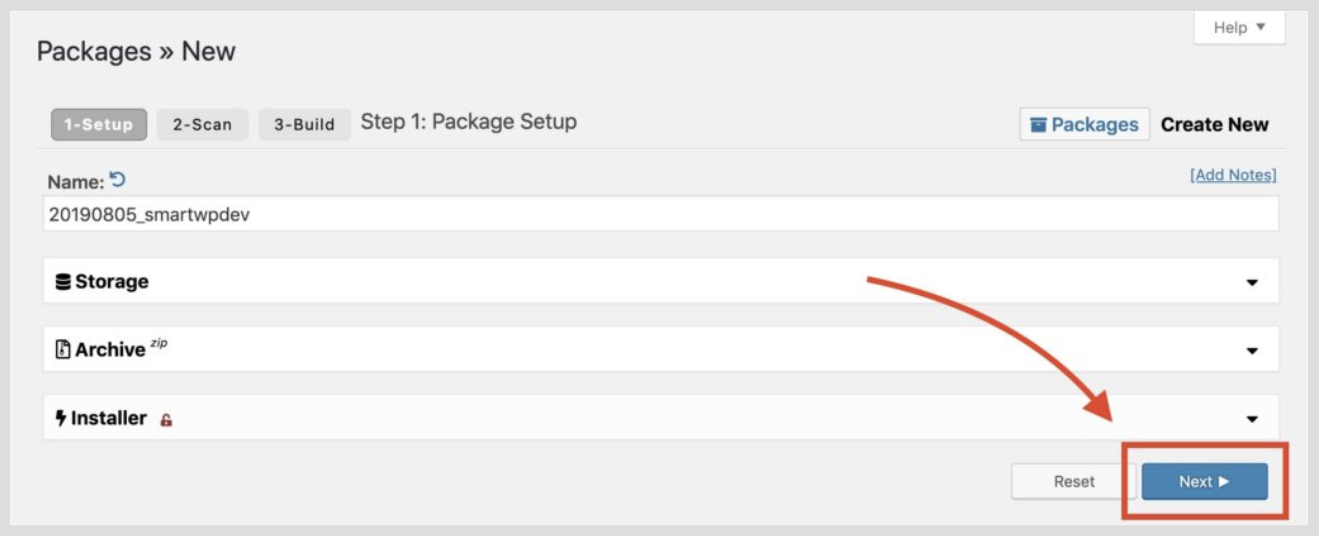Expand the Archive section arrow

(1252, 351)
